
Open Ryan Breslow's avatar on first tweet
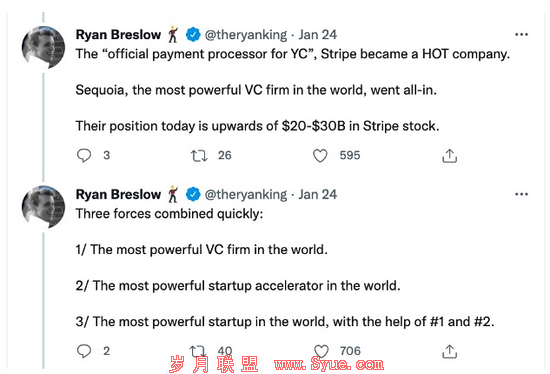click(x=43, y=47)
